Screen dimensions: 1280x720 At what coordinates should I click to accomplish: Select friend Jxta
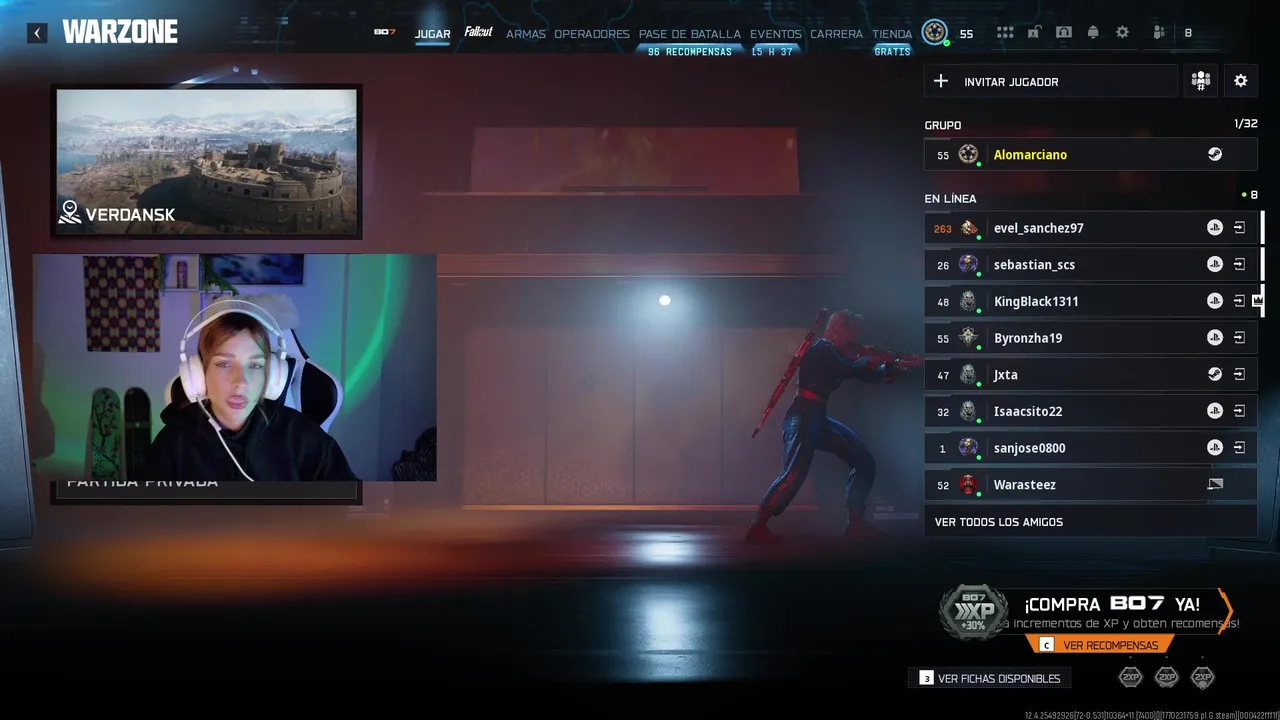pos(1091,375)
